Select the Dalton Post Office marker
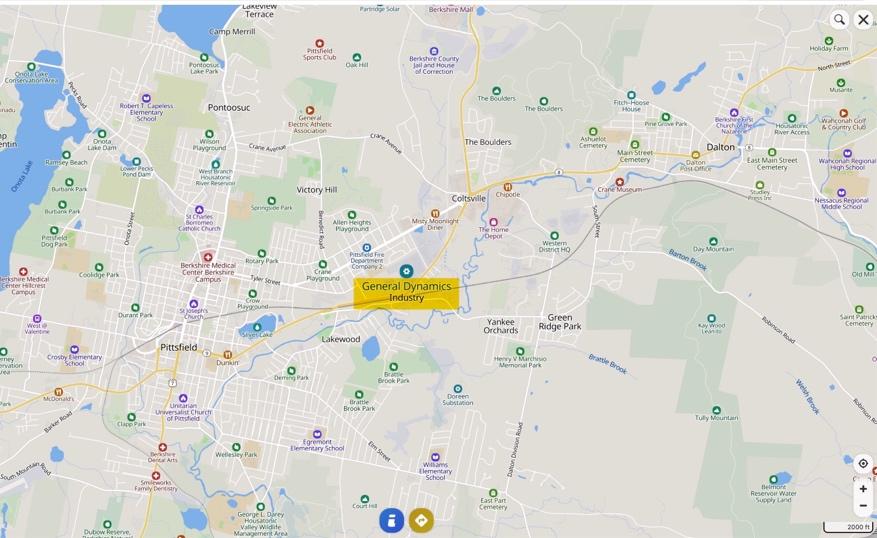This screenshot has height=538, width=877. 696,155
